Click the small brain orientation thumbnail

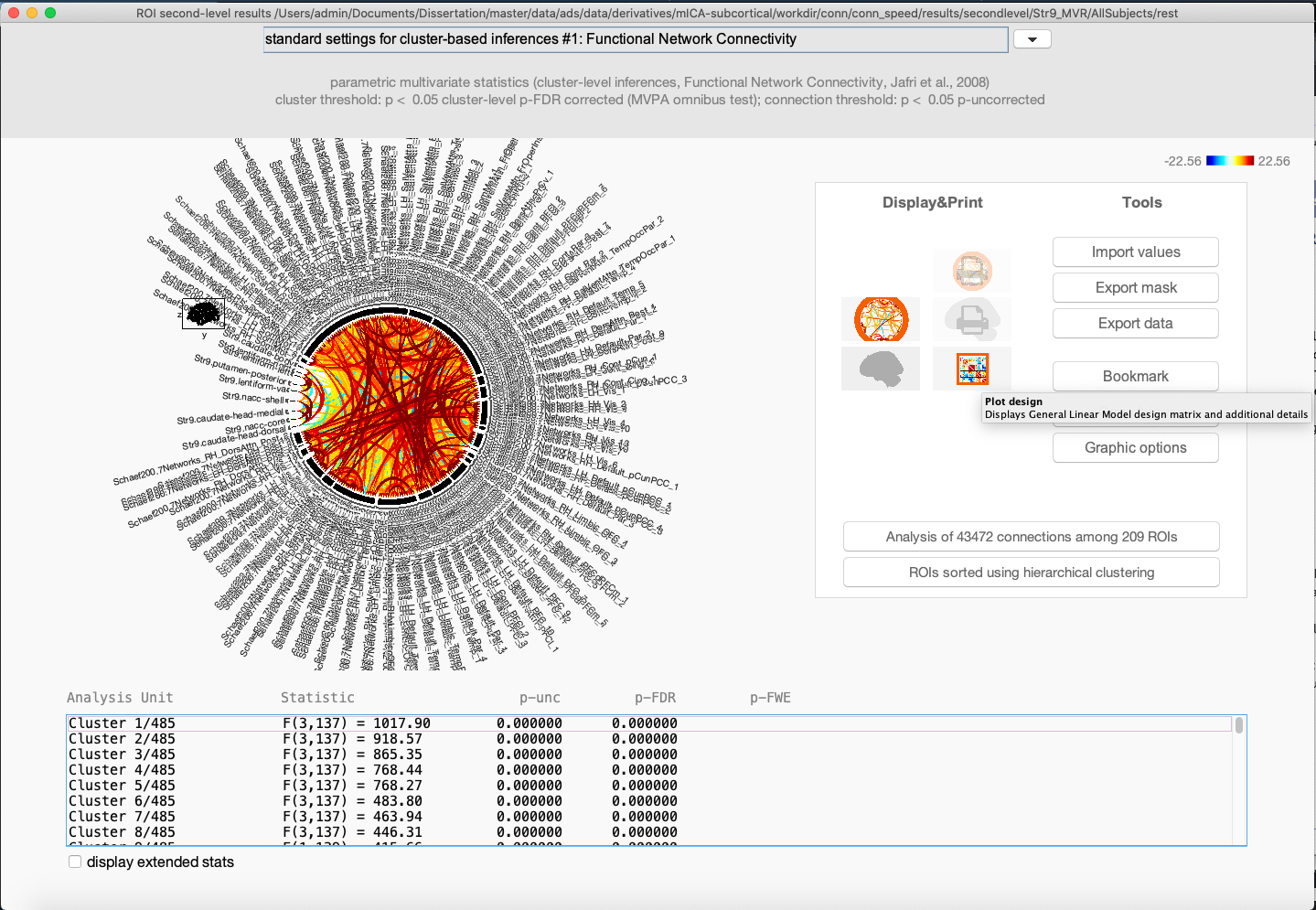(203, 314)
